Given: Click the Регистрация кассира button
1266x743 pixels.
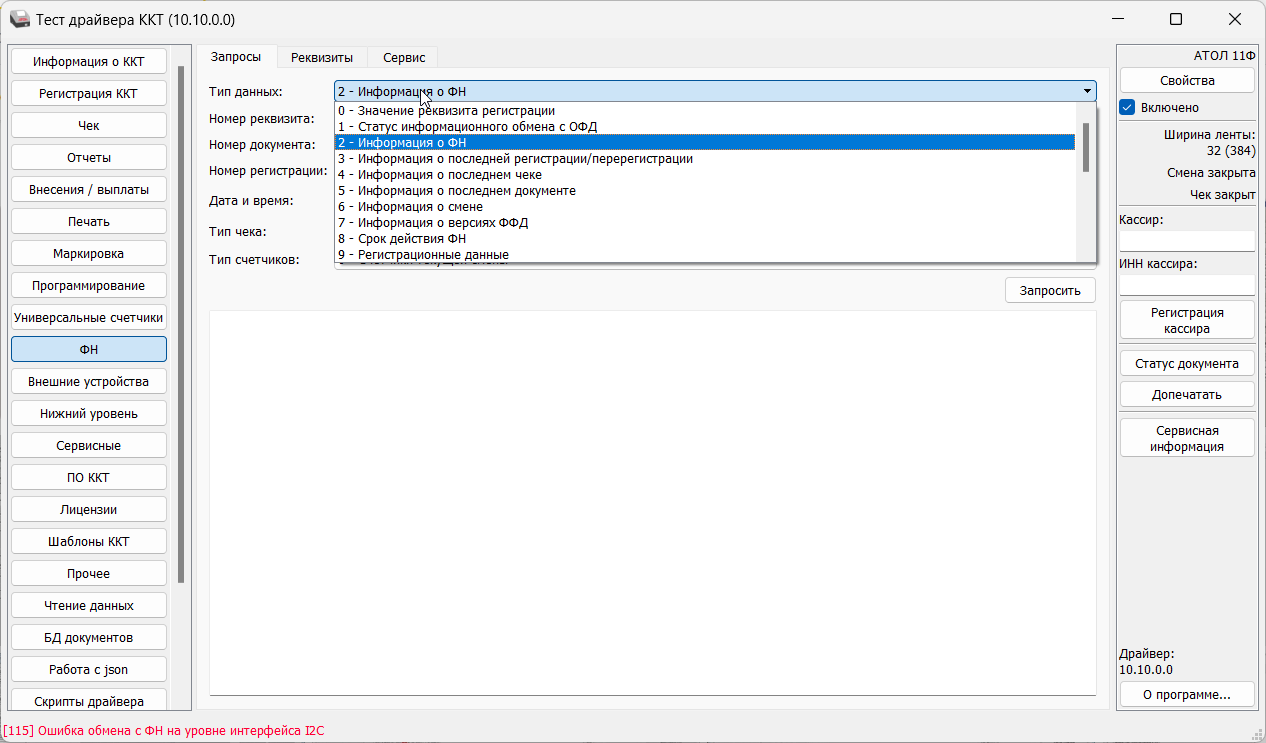Looking at the screenshot, I should pos(1187,320).
